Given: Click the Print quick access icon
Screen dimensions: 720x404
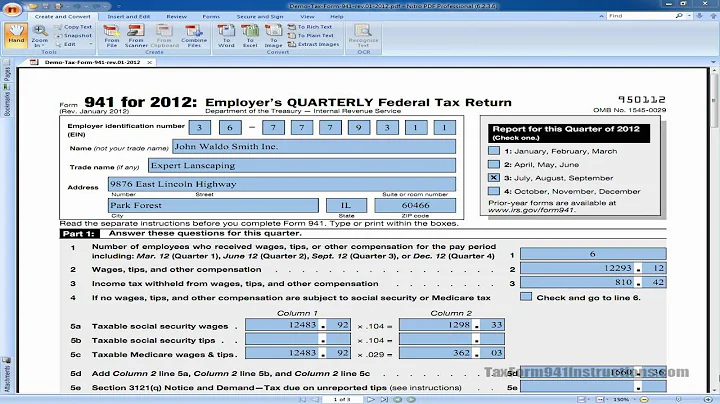Looking at the screenshot, I should 58,6.
